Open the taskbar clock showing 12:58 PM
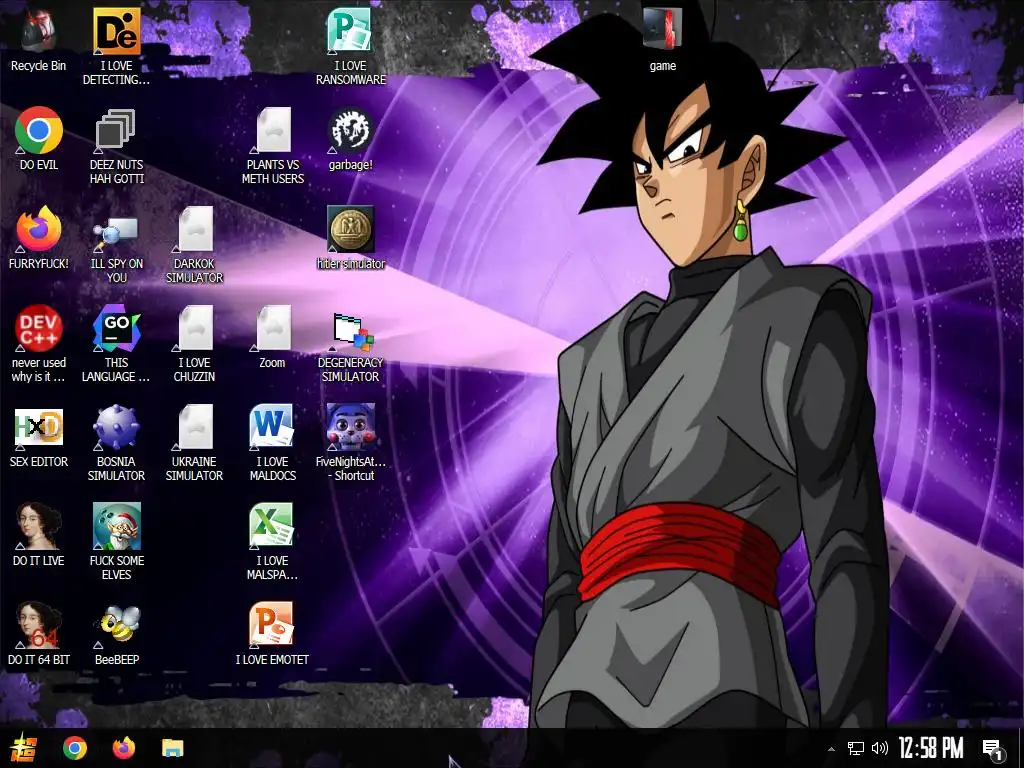The image size is (1024, 768). pos(931,748)
